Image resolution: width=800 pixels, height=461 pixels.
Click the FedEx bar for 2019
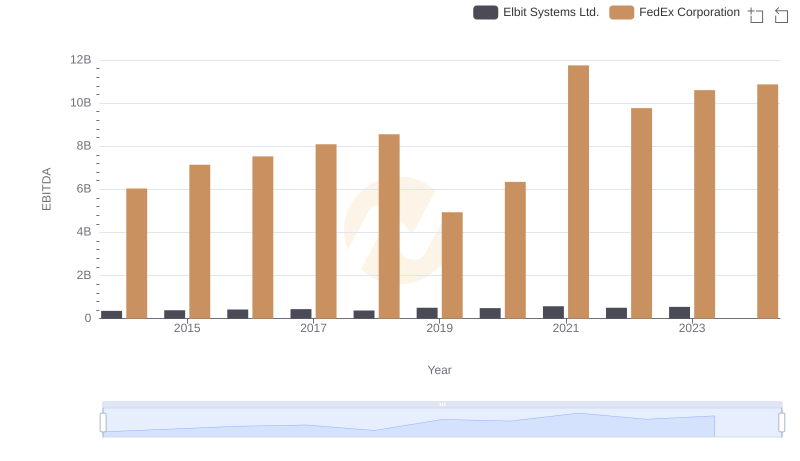pyautogui.click(x=452, y=265)
